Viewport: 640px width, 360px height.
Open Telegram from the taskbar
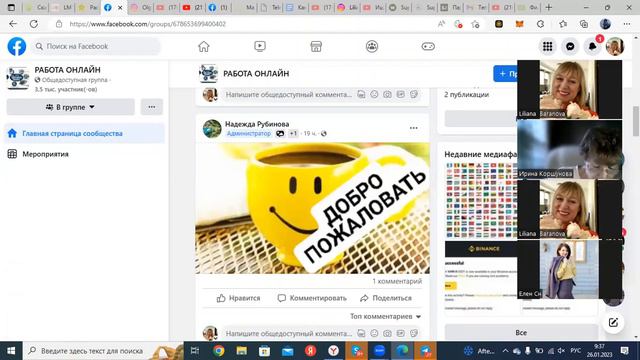[x=425, y=351]
